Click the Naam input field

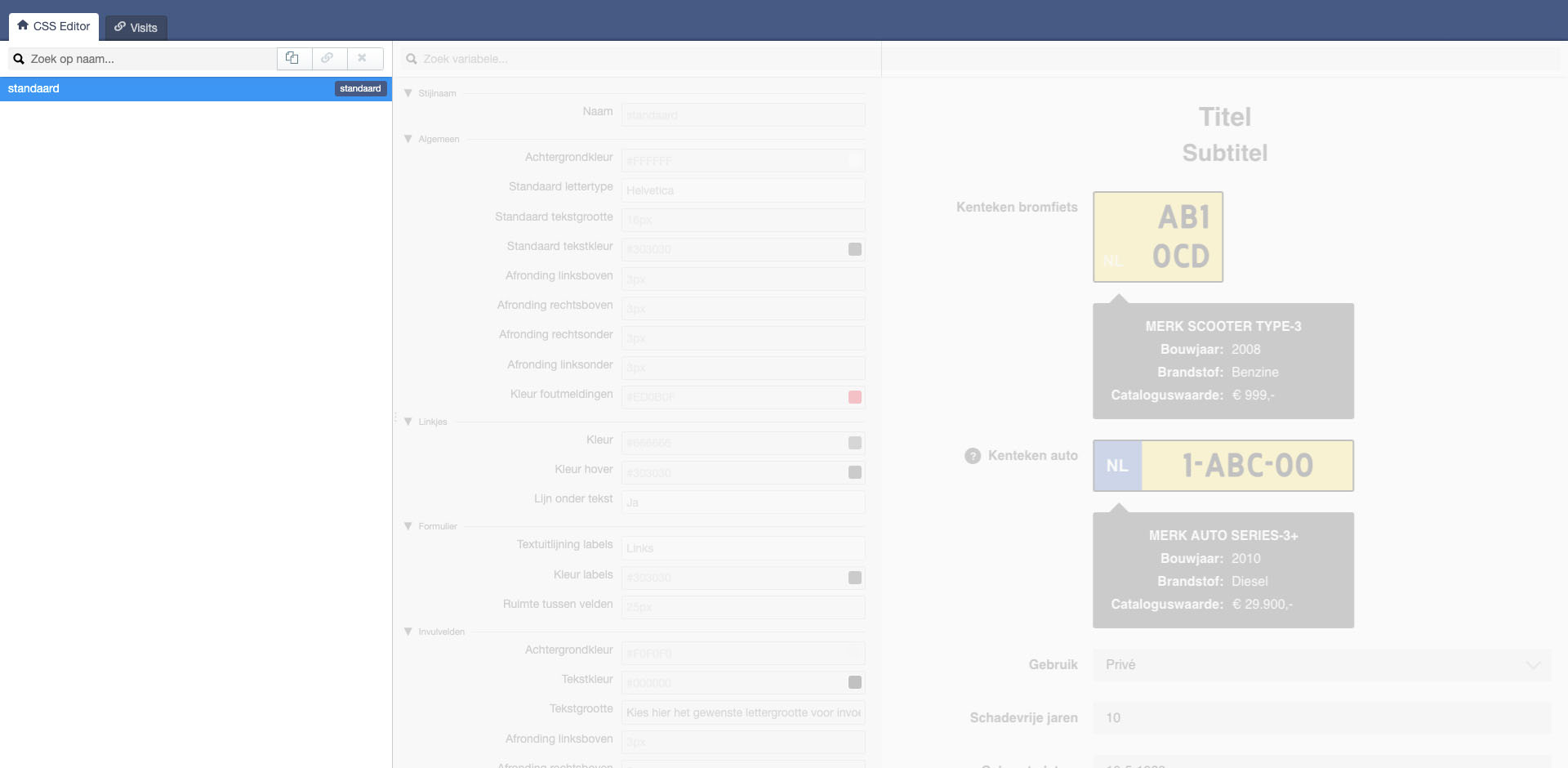[x=743, y=115]
